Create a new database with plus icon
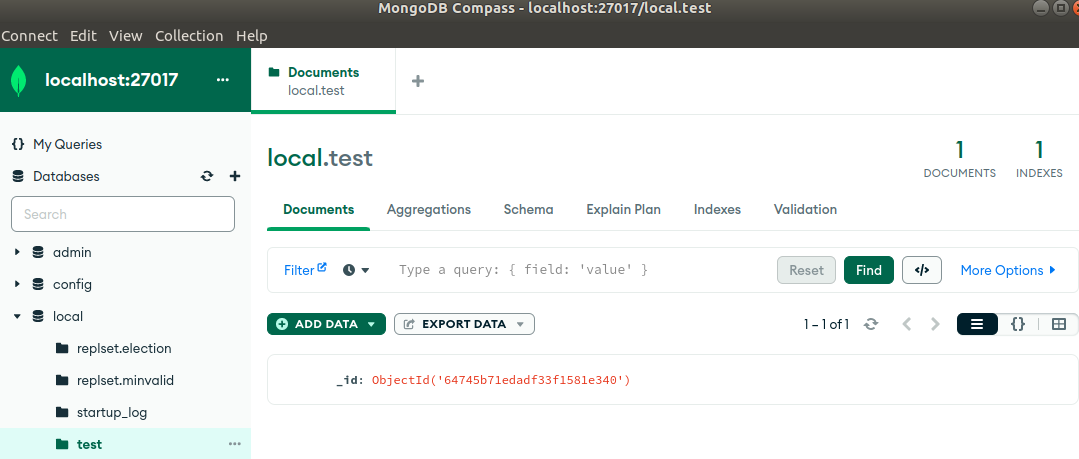This screenshot has width=1079, height=459. pos(235,176)
